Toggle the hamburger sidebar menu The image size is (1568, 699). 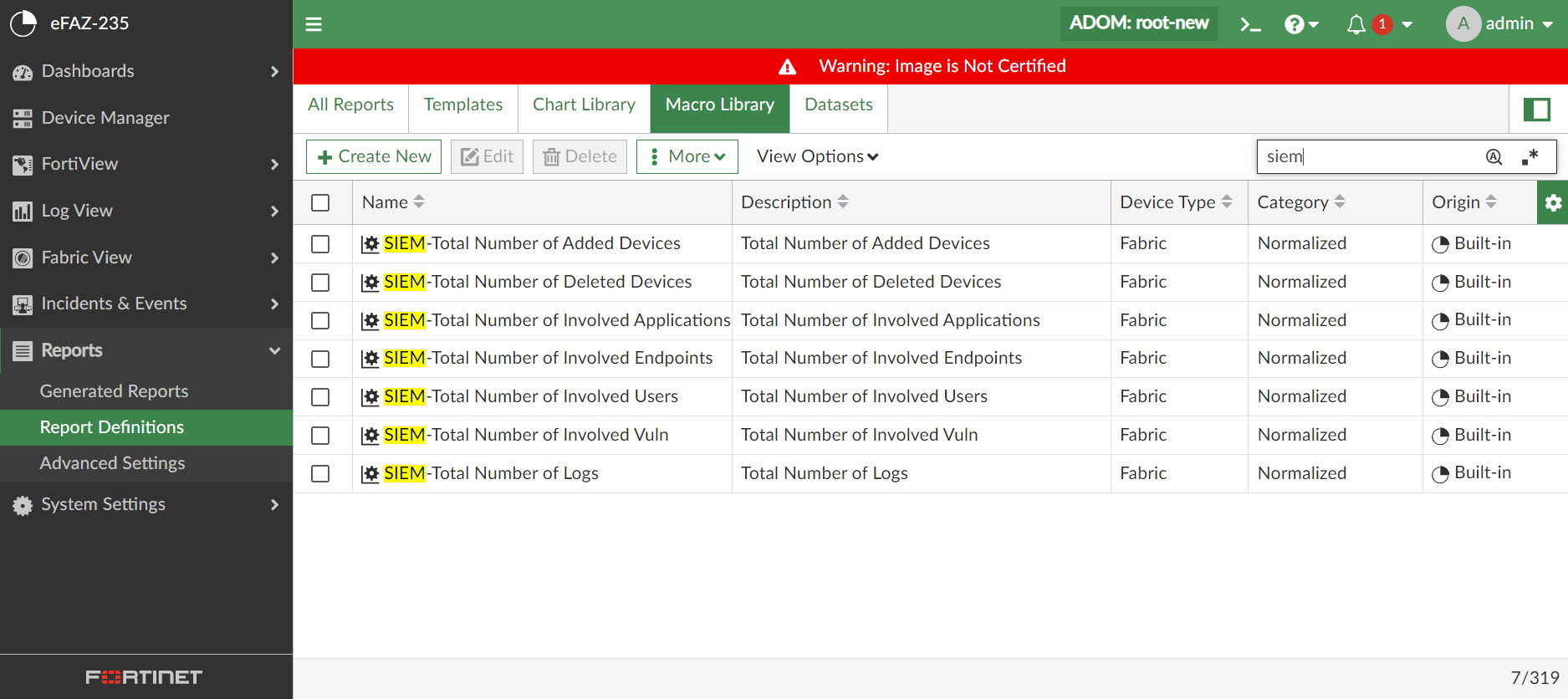pyautogui.click(x=314, y=24)
